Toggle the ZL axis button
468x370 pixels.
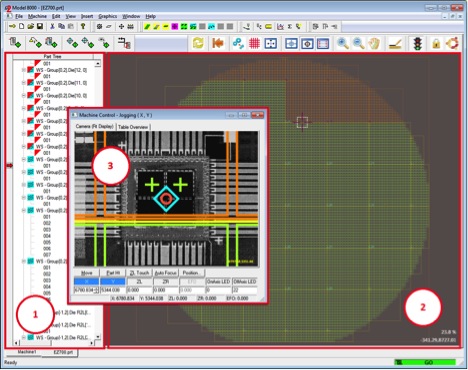[x=139, y=282]
